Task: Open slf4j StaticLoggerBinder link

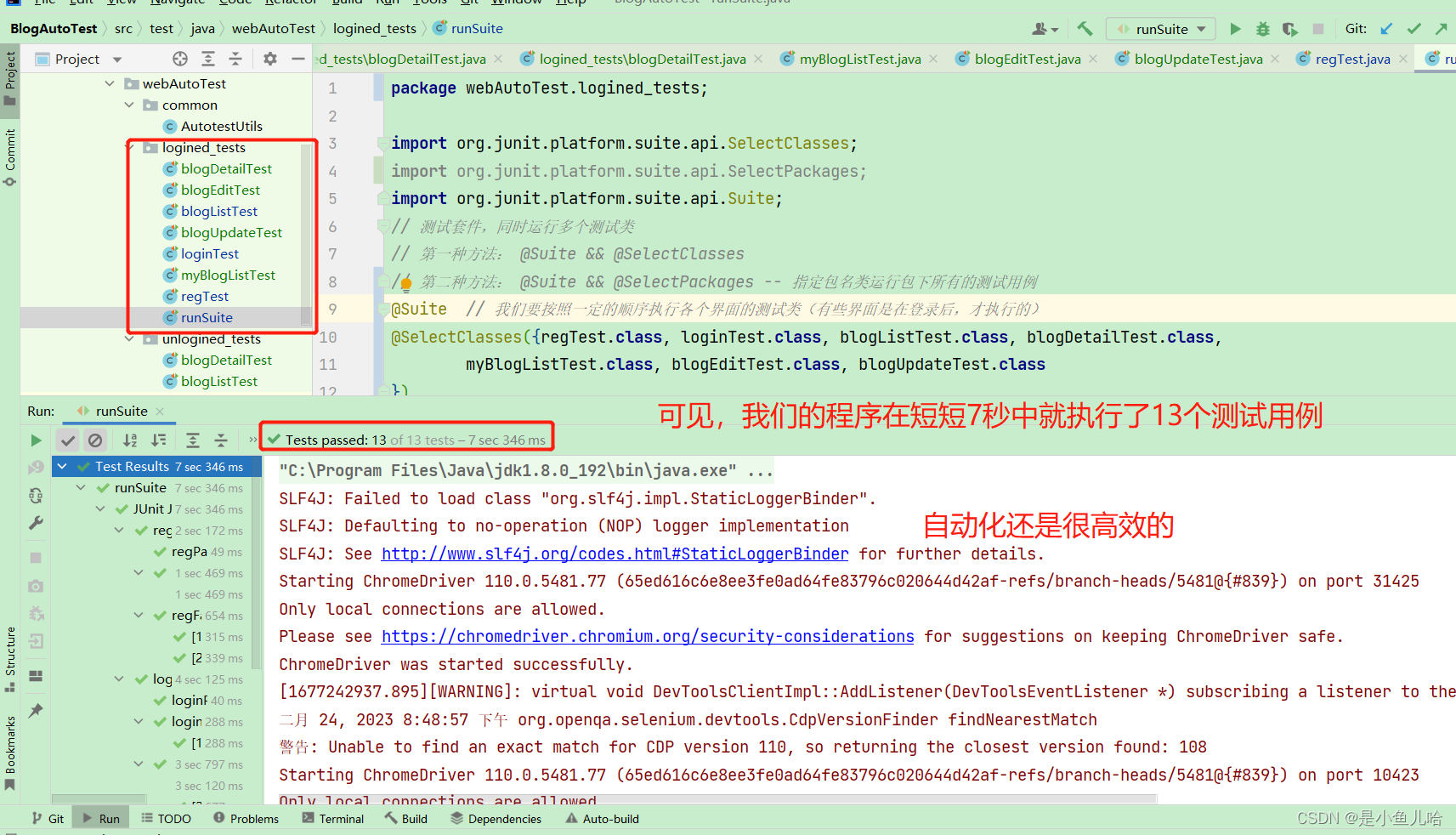Action: 615,554
